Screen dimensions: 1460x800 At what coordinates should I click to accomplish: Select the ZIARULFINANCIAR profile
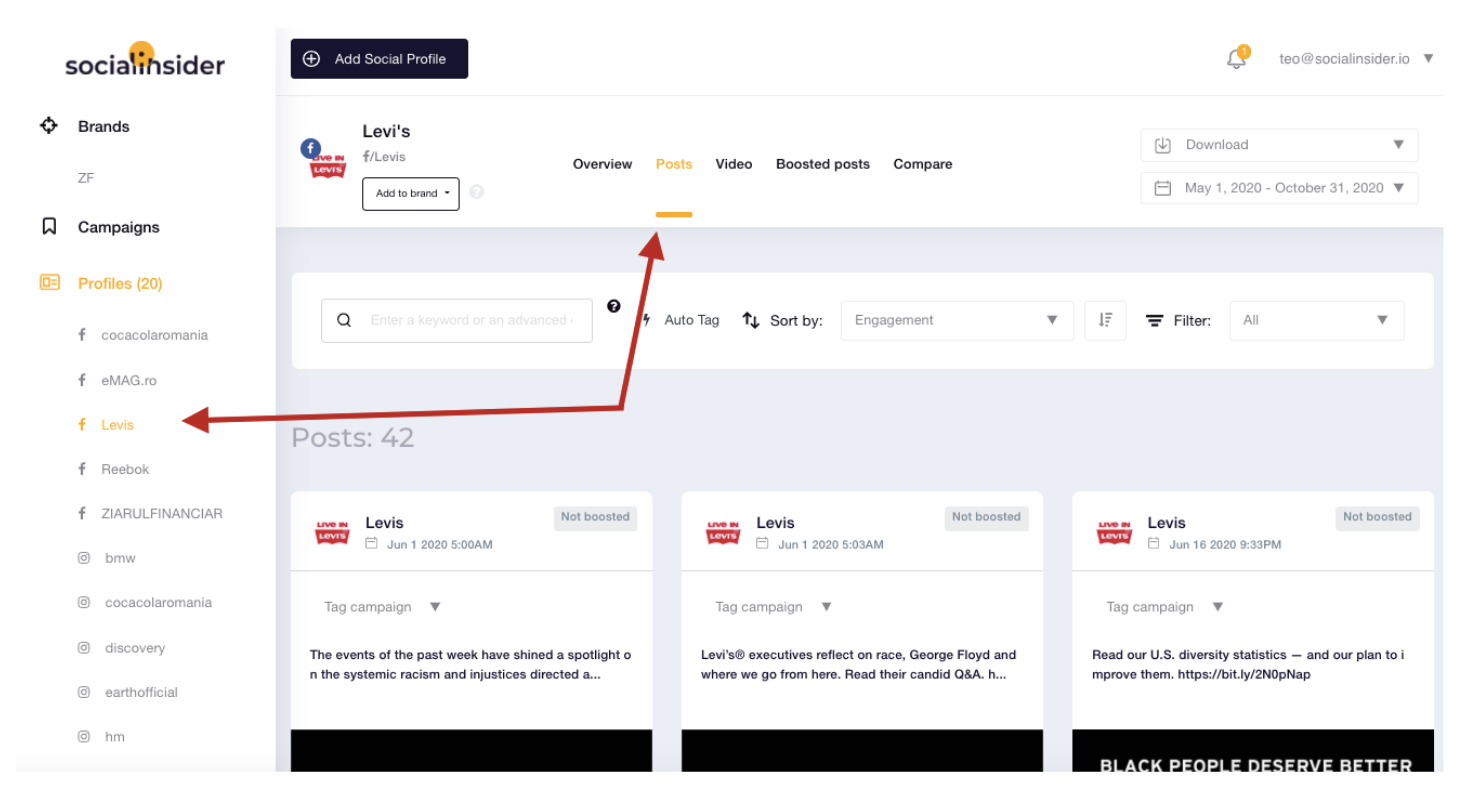(x=162, y=513)
